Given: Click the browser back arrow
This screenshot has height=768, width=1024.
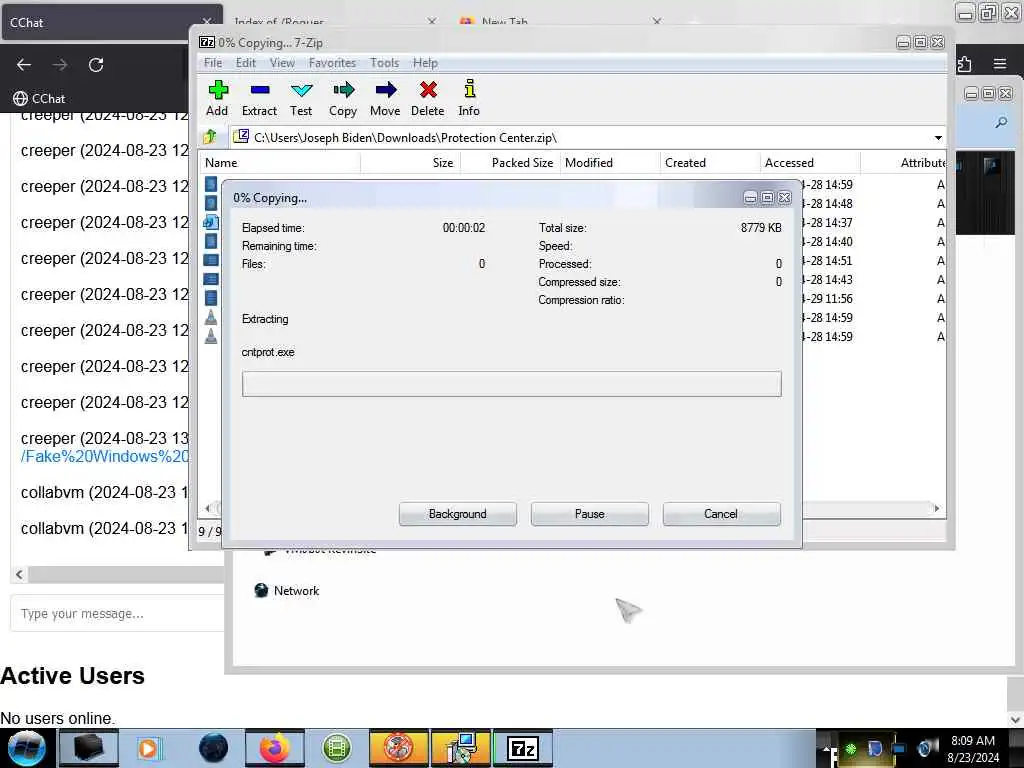Looking at the screenshot, I should 24,65.
